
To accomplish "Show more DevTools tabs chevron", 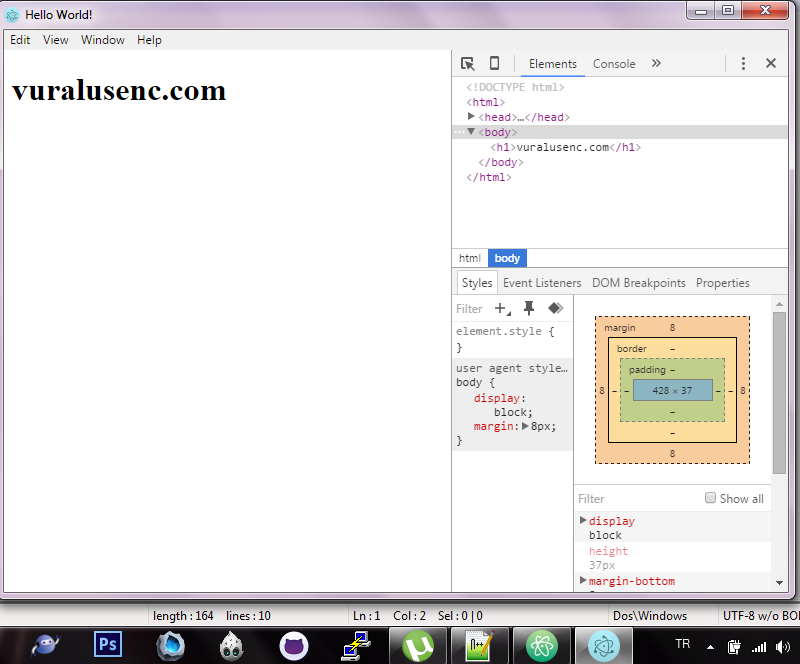I will [656, 63].
